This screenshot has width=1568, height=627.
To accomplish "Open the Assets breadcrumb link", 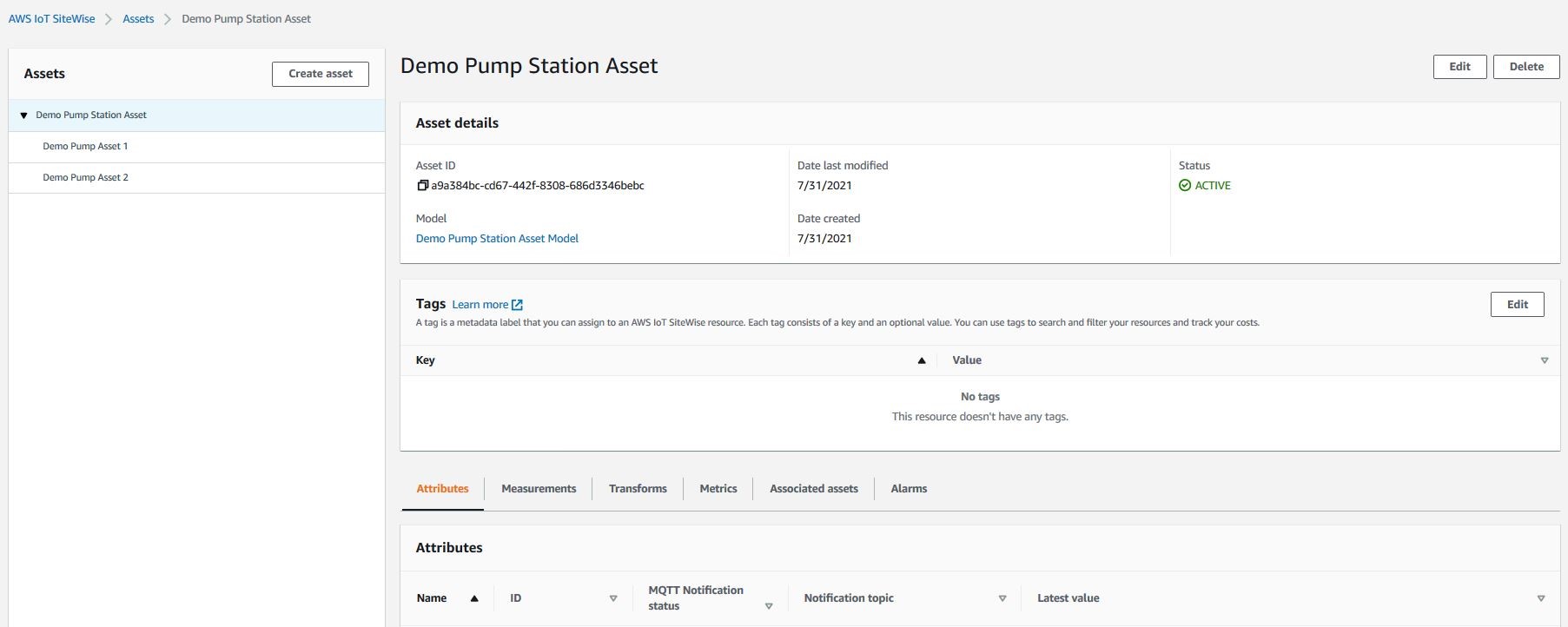I will coord(138,19).
